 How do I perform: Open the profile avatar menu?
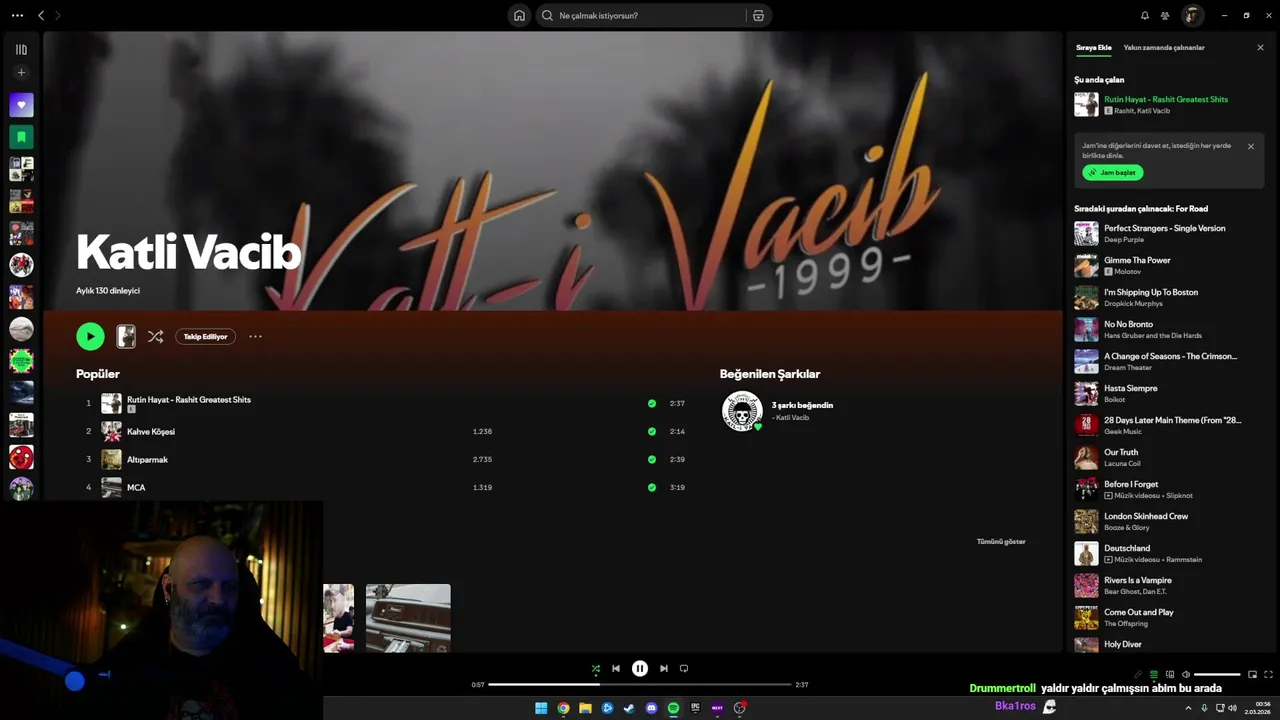(1192, 15)
